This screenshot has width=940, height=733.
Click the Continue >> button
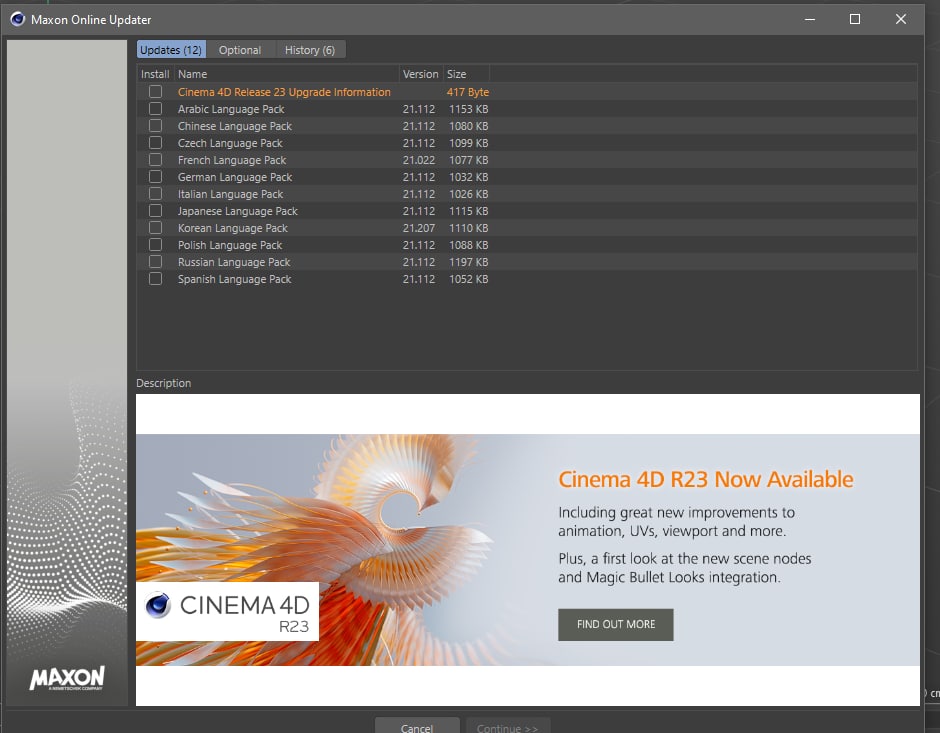click(x=508, y=726)
